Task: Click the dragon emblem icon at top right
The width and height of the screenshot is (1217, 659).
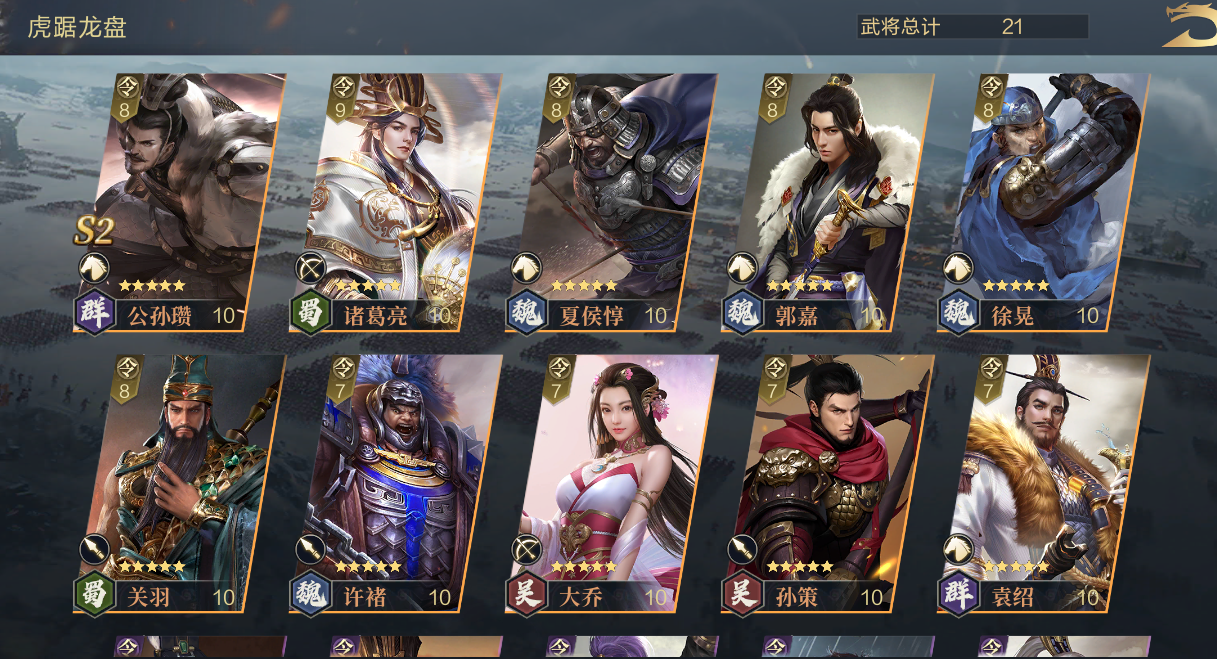Action: click(x=1191, y=26)
